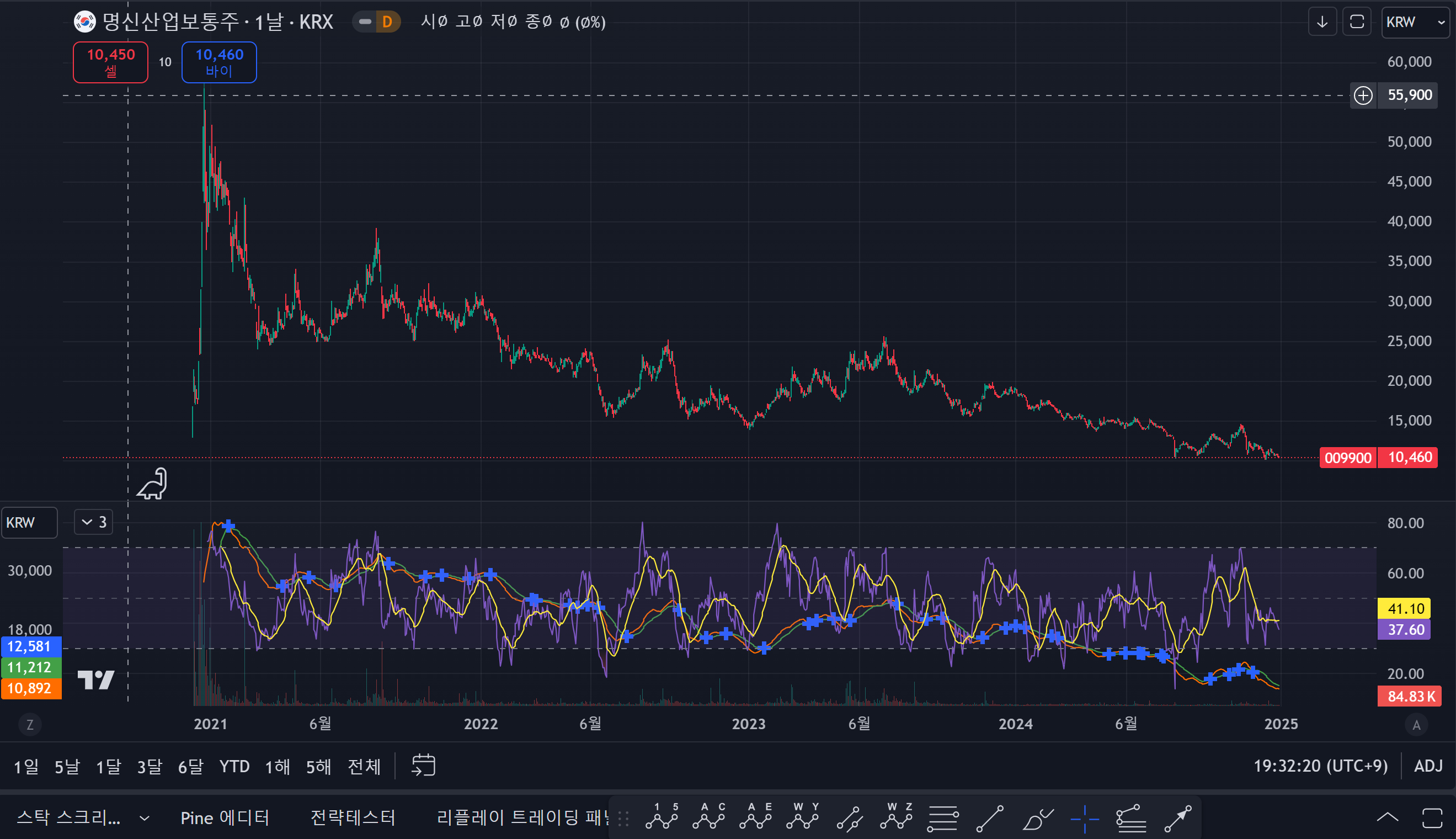Activate the blue Cross cursor tool
The image size is (1456, 839).
click(x=1085, y=818)
